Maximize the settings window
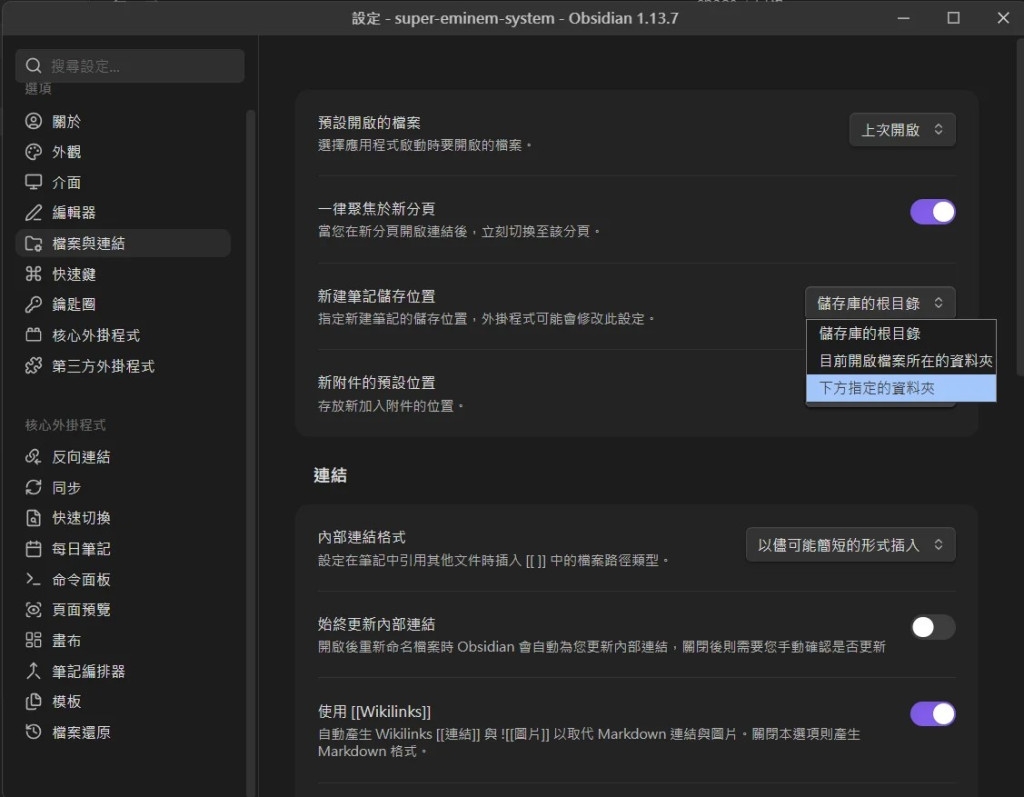This screenshot has height=797, width=1024. coord(953,18)
